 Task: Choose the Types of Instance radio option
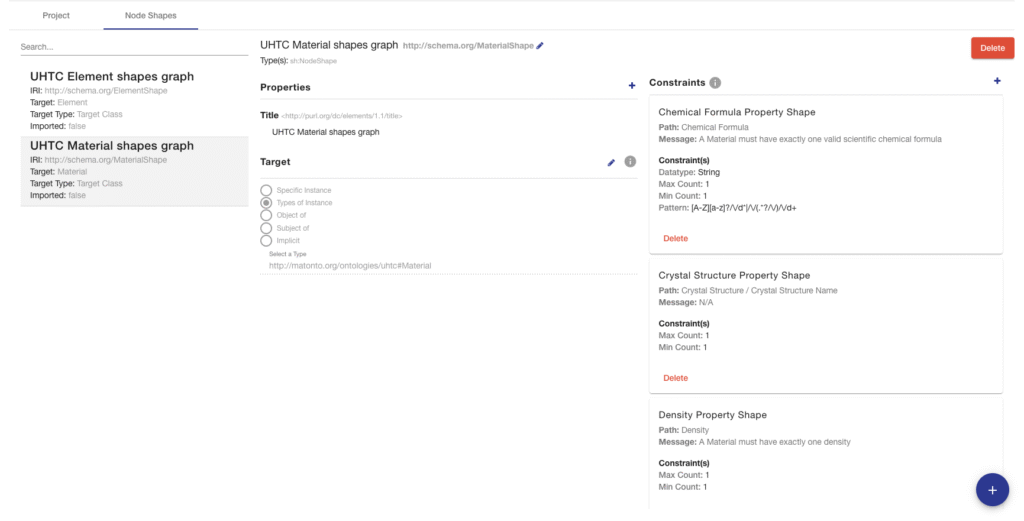pos(266,203)
